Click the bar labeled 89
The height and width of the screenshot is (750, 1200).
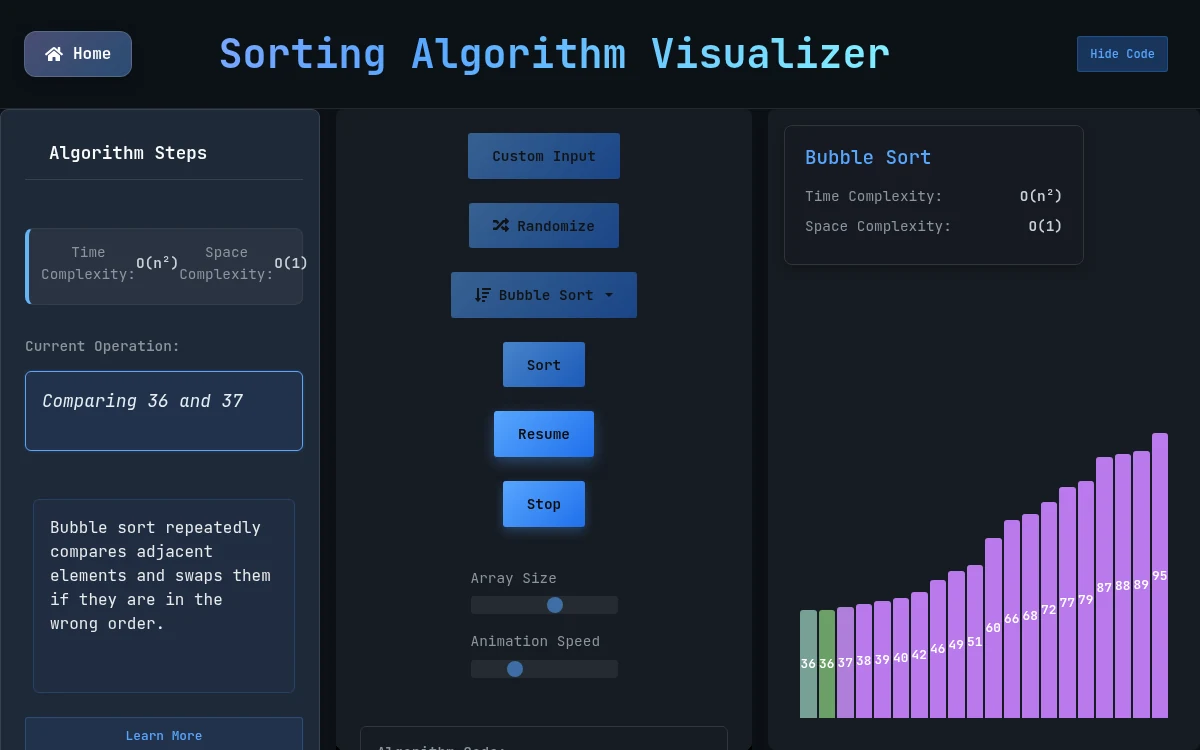pos(1141,584)
